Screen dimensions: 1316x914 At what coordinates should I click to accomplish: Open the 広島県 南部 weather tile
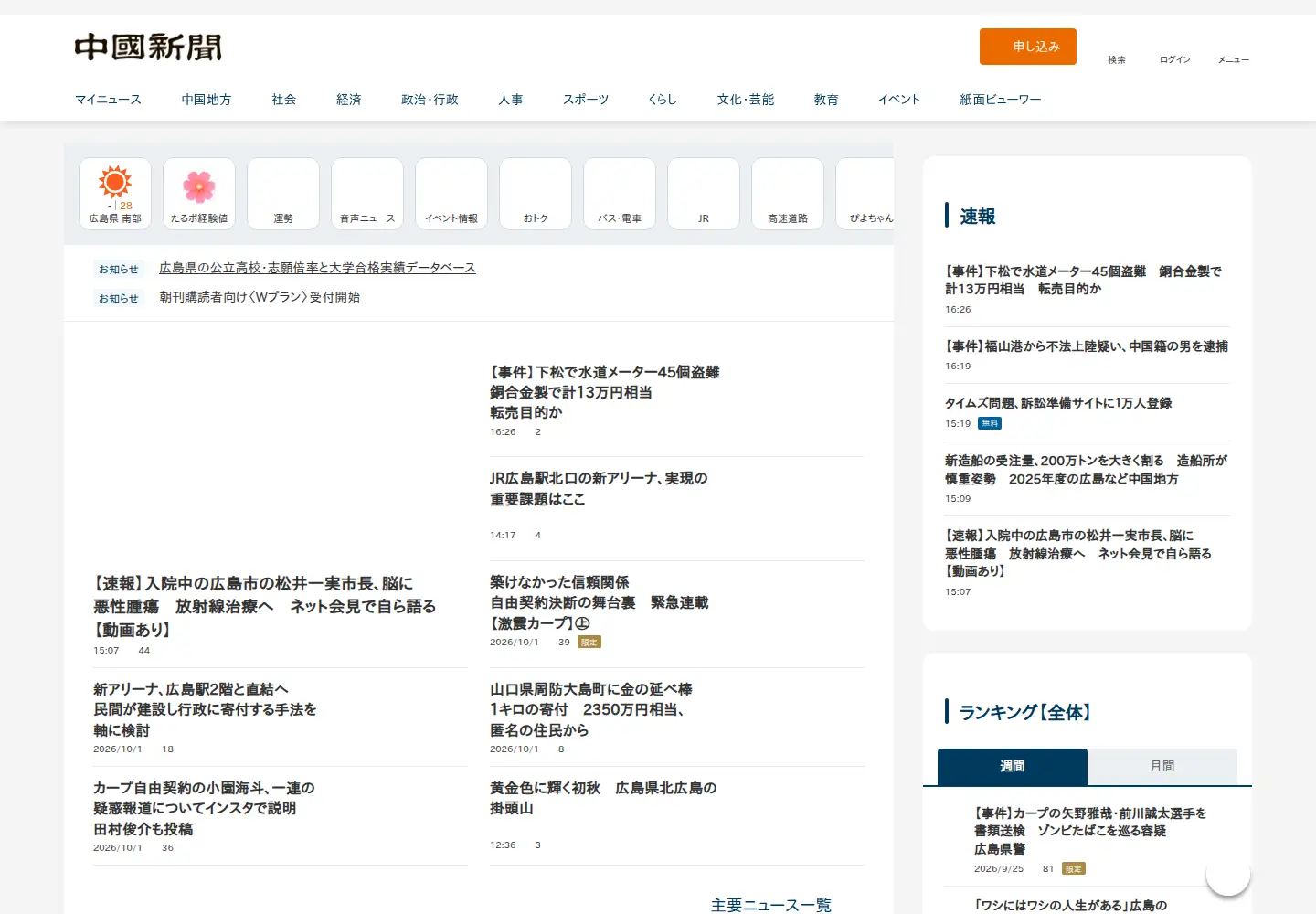pyautogui.click(x=115, y=194)
